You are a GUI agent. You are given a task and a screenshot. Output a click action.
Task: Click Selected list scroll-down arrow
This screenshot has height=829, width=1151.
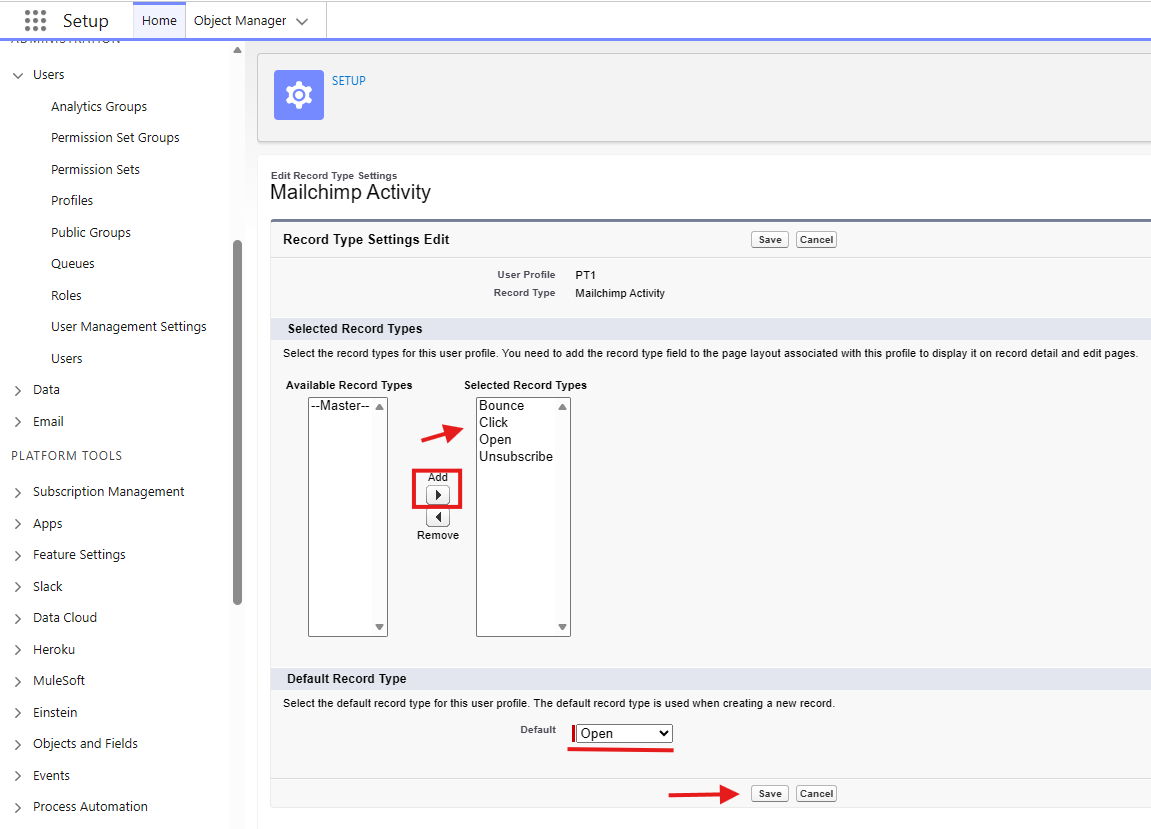pyautogui.click(x=562, y=627)
